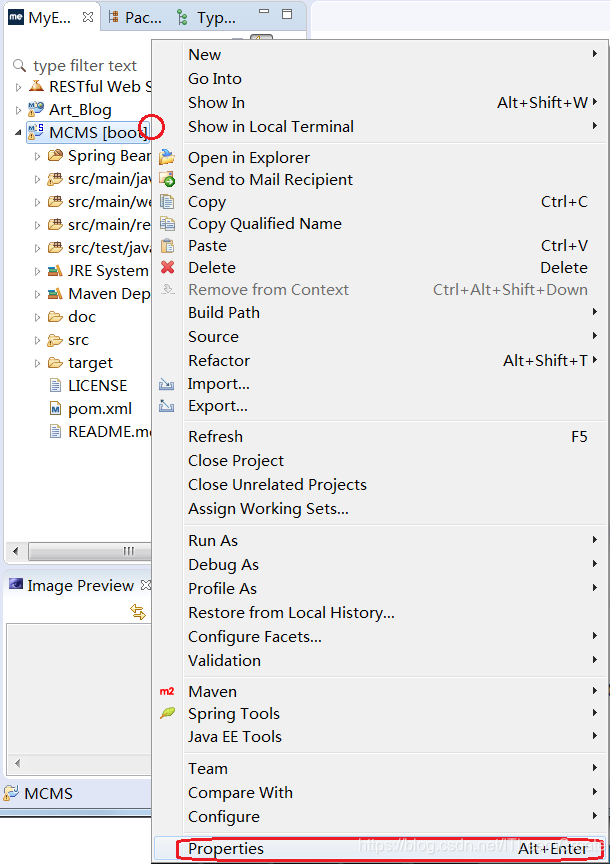
Task: Choose Configure Facets menu entry
Action: click(380, 636)
